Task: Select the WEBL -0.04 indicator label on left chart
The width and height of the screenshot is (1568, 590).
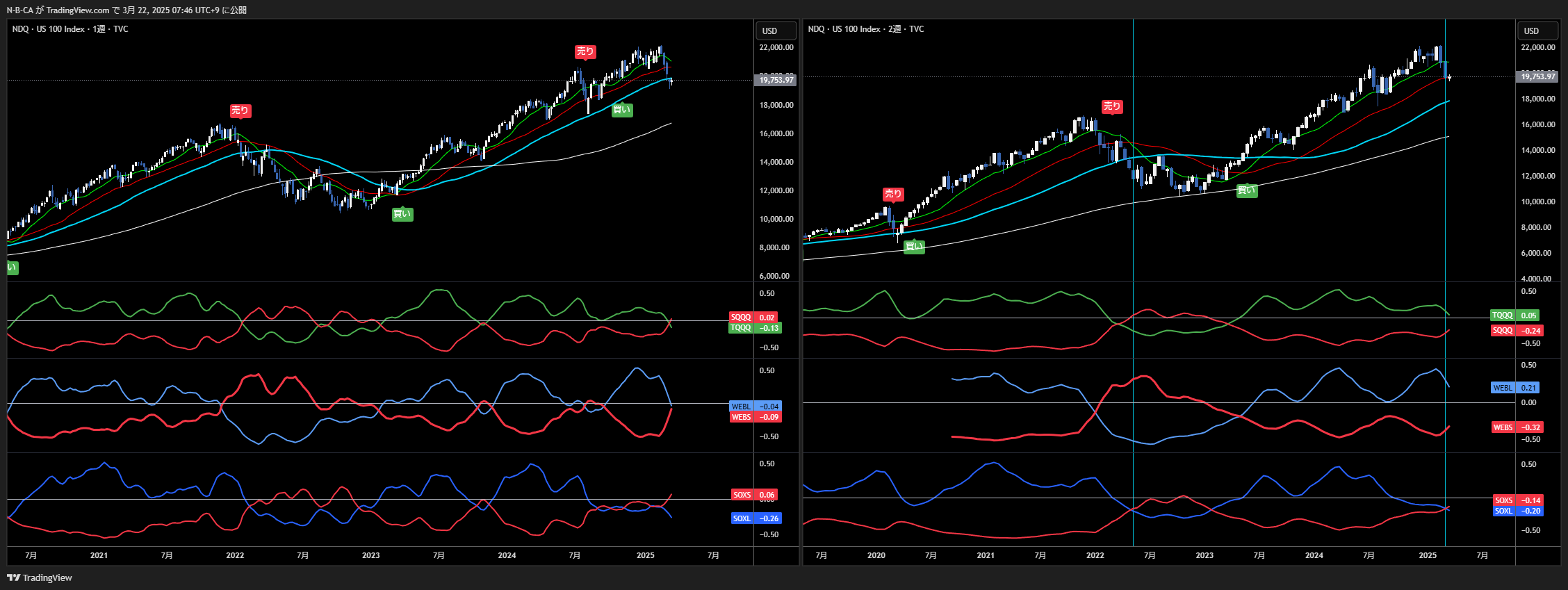Action: click(x=755, y=407)
